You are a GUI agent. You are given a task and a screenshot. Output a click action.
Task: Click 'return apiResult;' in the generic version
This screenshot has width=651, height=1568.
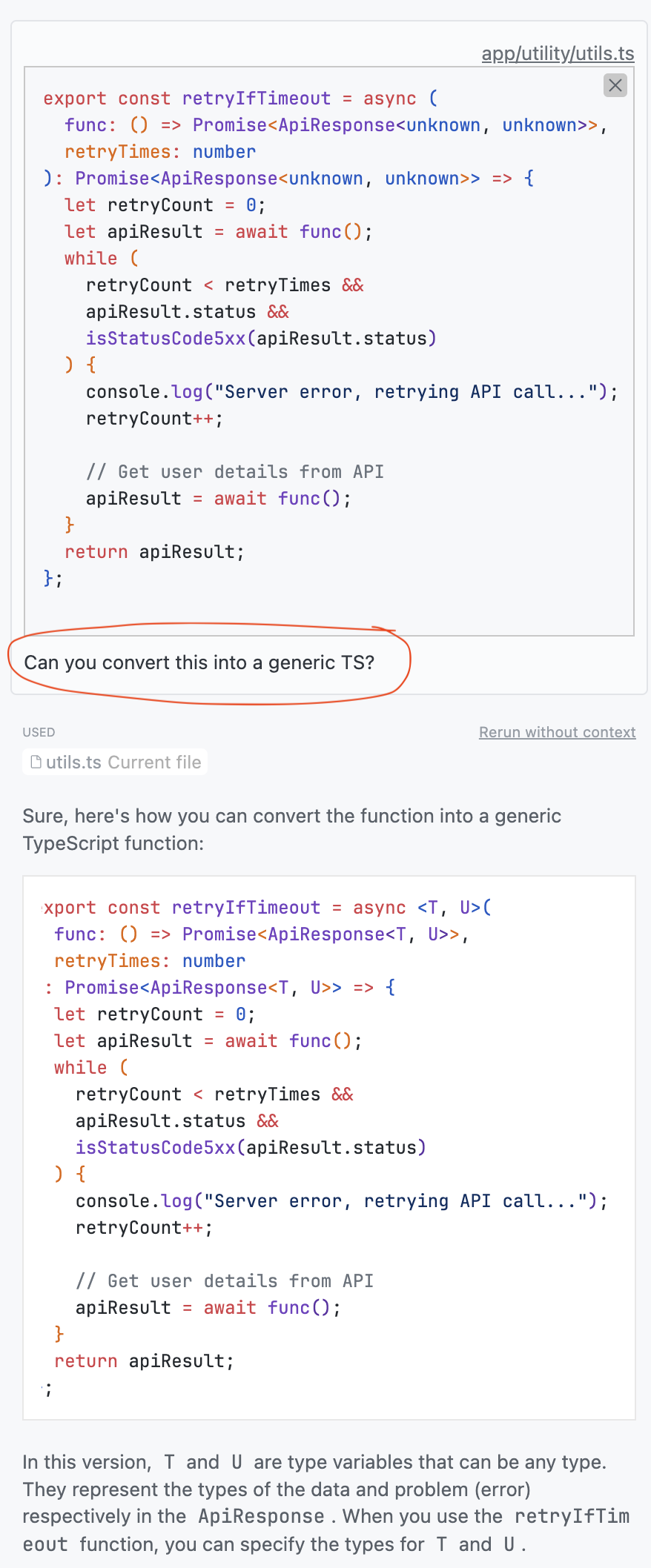pyautogui.click(x=144, y=1361)
